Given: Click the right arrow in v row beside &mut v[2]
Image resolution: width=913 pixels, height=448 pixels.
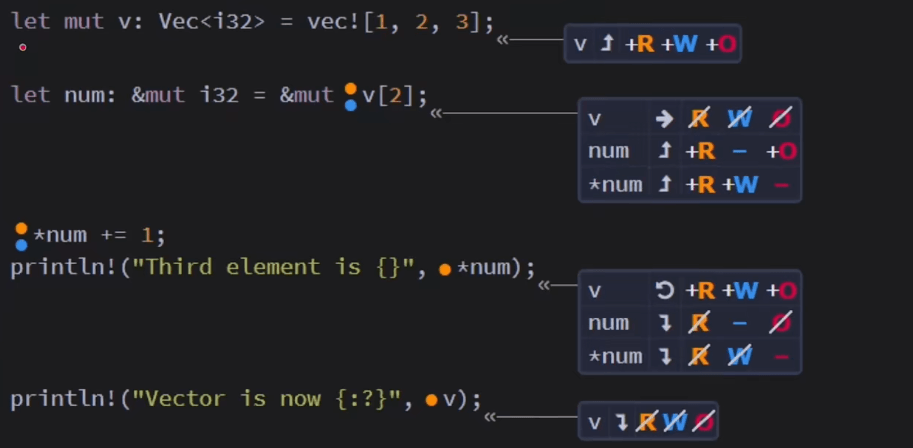Looking at the screenshot, I should tap(664, 119).
